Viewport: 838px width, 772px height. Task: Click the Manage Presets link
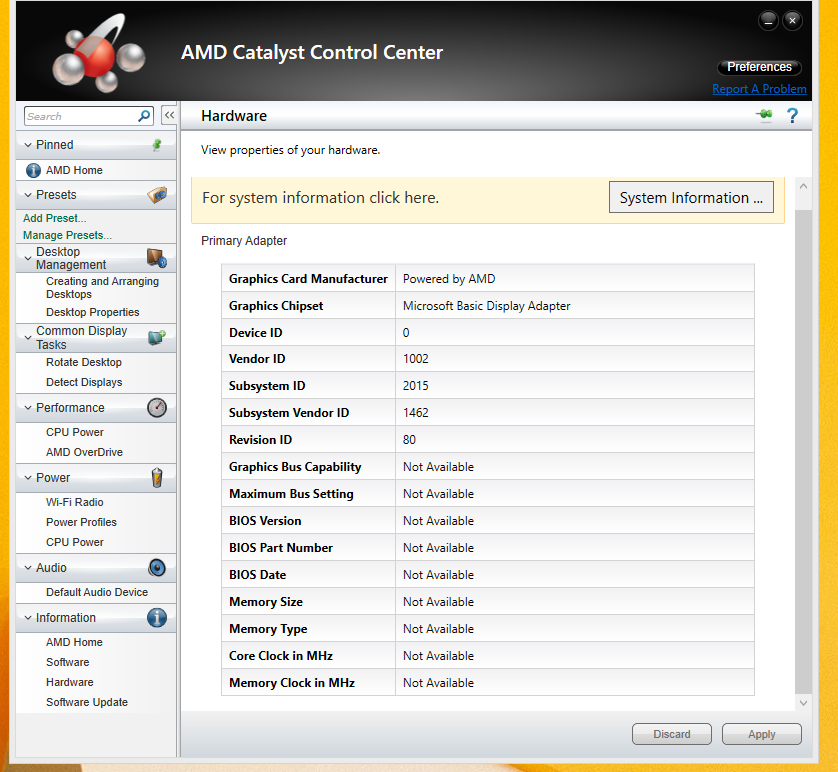67,235
